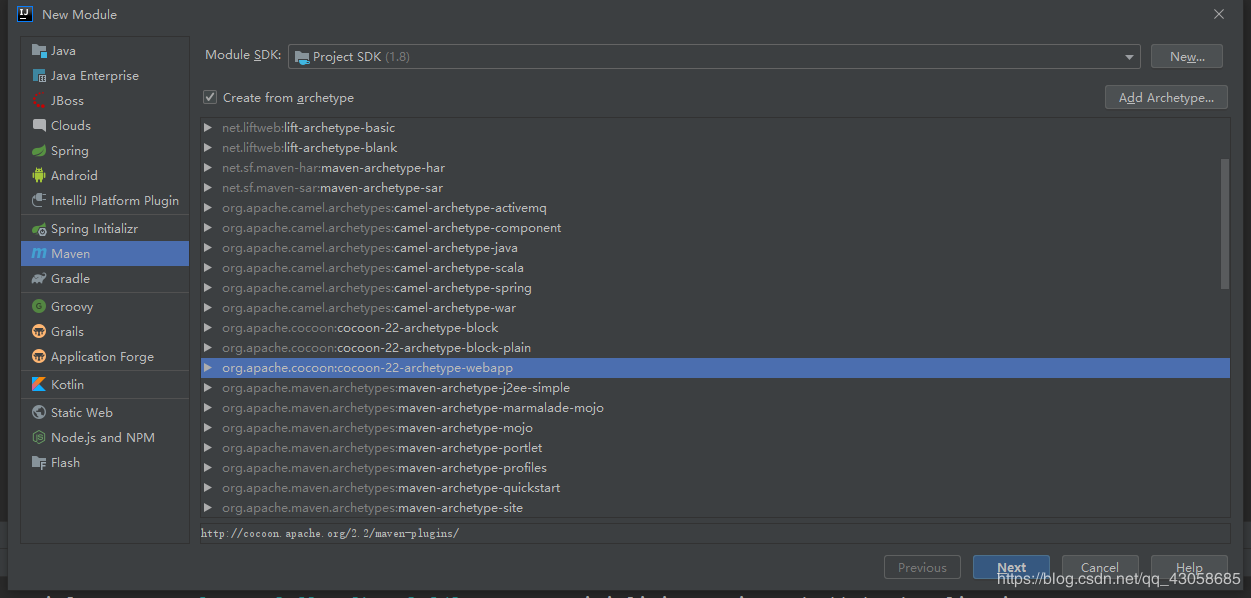The image size is (1251, 598).
Task: Expand camel-archetype-activemq node
Action: coord(208,208)
